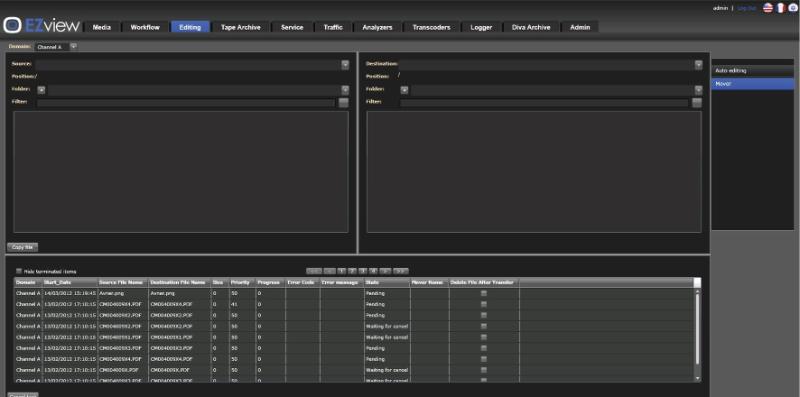This screenshot has width=800, height=397.
Task: Check Delete File After Transfer on priority 41 row
Action: pyautogui.click(x=484, y=304)
